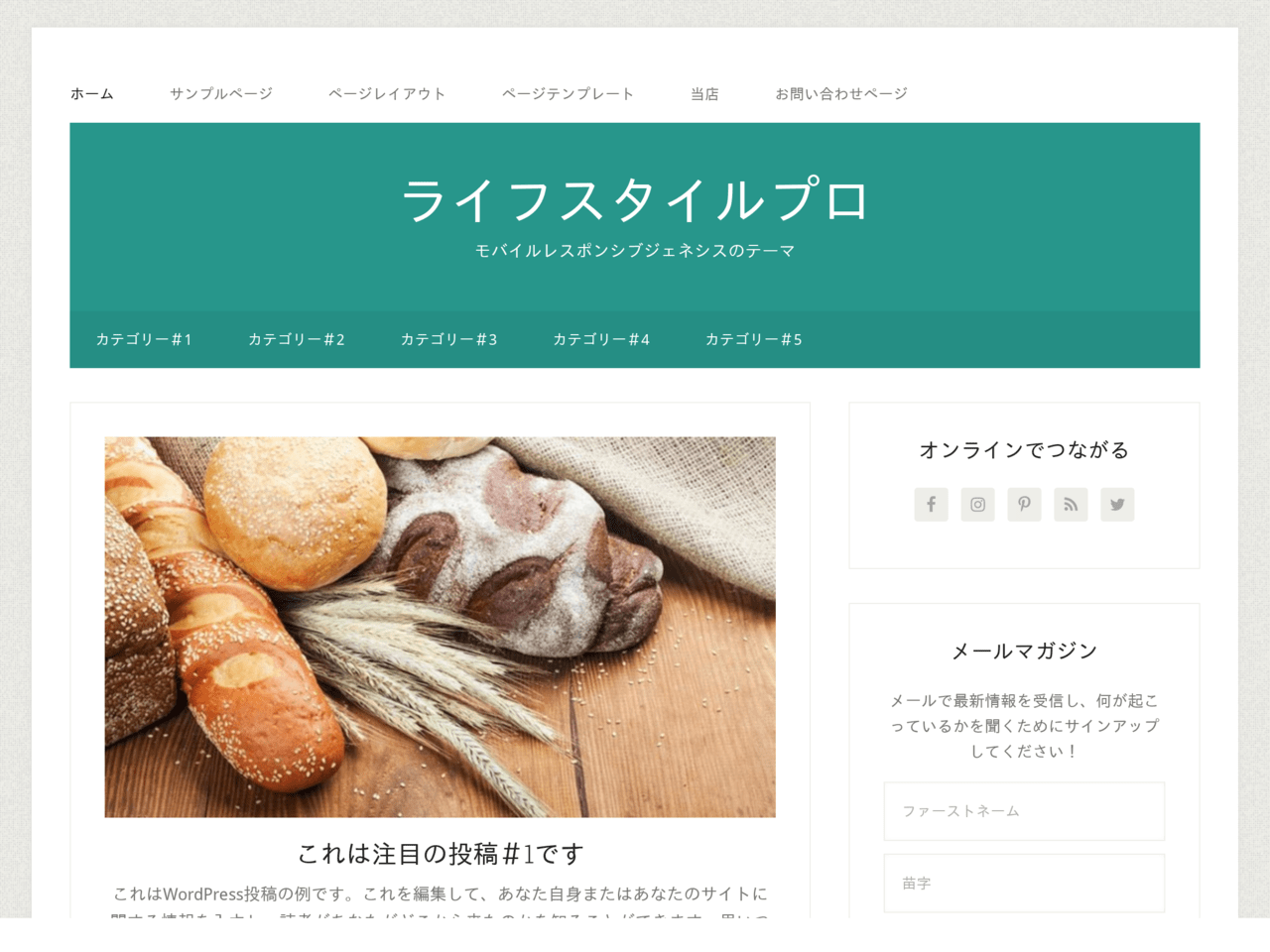Go to the ホーム menu item
This screenshot has height=952, width=1270.
click(x=91, y=94)
